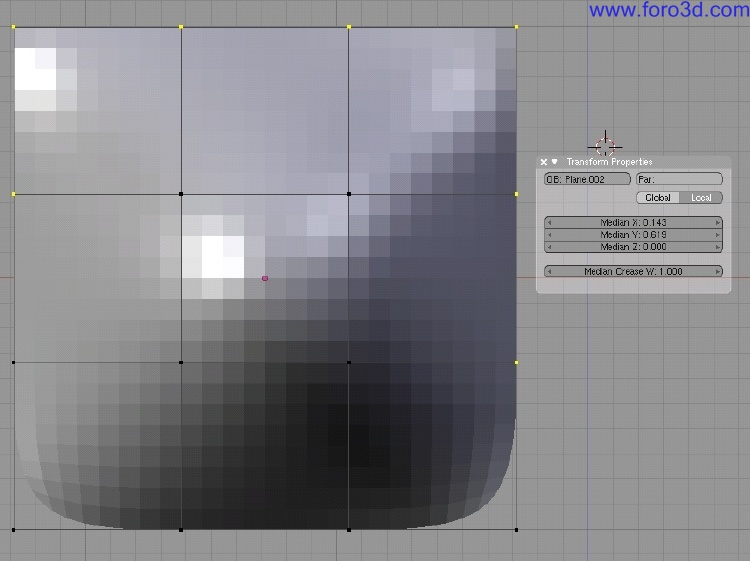The height and width of the screenshot is (561, 750).
Task: Click the 3D cursor crosshair in viewport
Action: pos(605,146)
